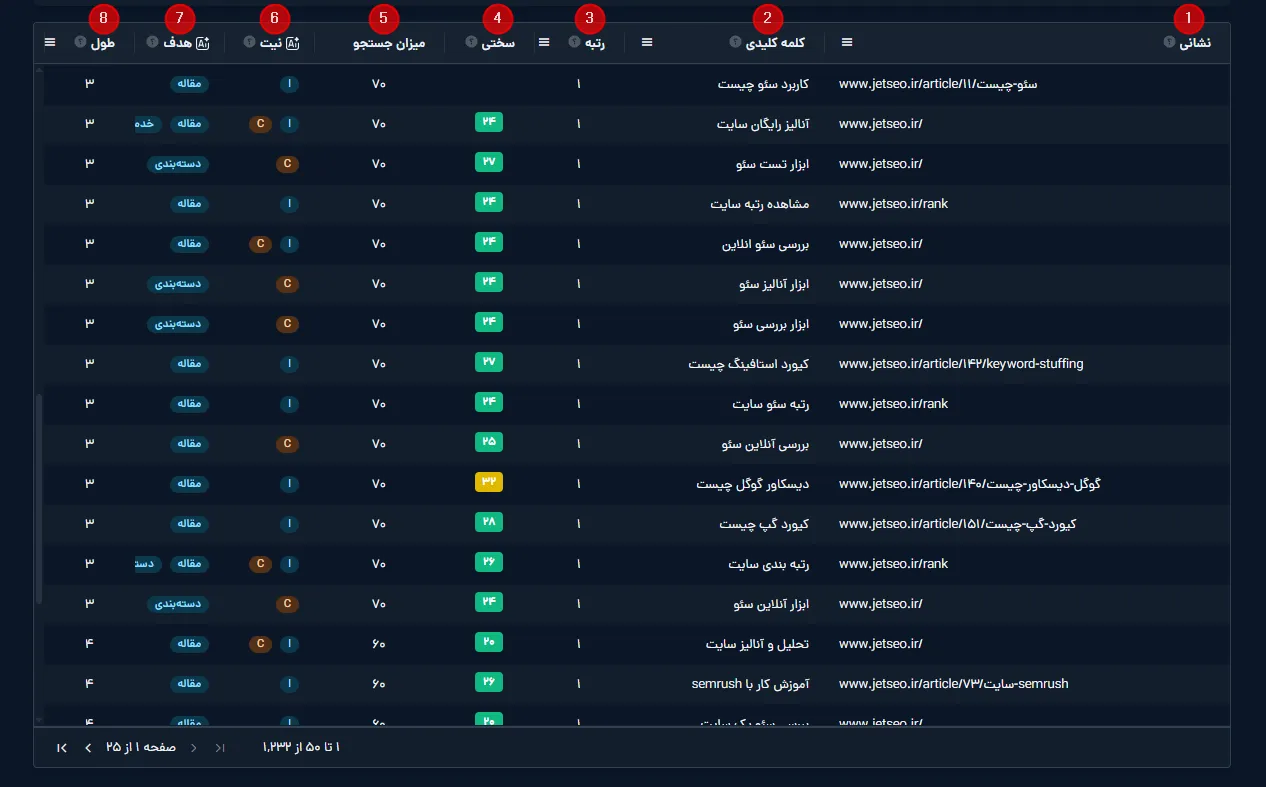The width and height of the screenshot is (1266, 787).
Task: Open the semrush article URL
Action: click(x=953, y=684)
